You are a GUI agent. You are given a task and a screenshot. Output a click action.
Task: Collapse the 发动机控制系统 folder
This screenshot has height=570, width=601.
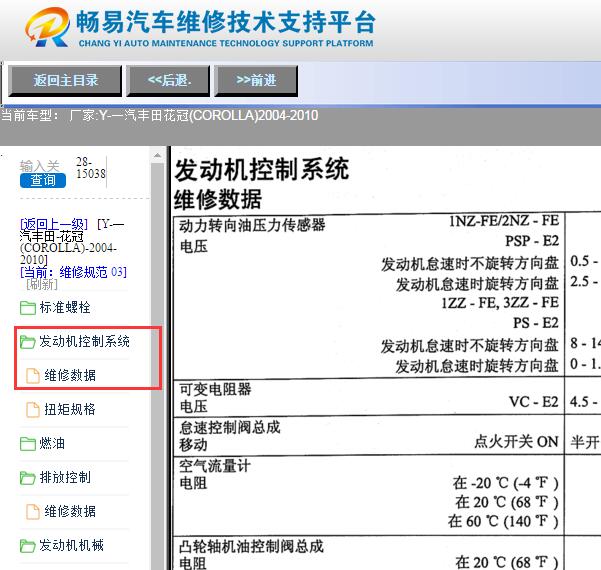85,341
